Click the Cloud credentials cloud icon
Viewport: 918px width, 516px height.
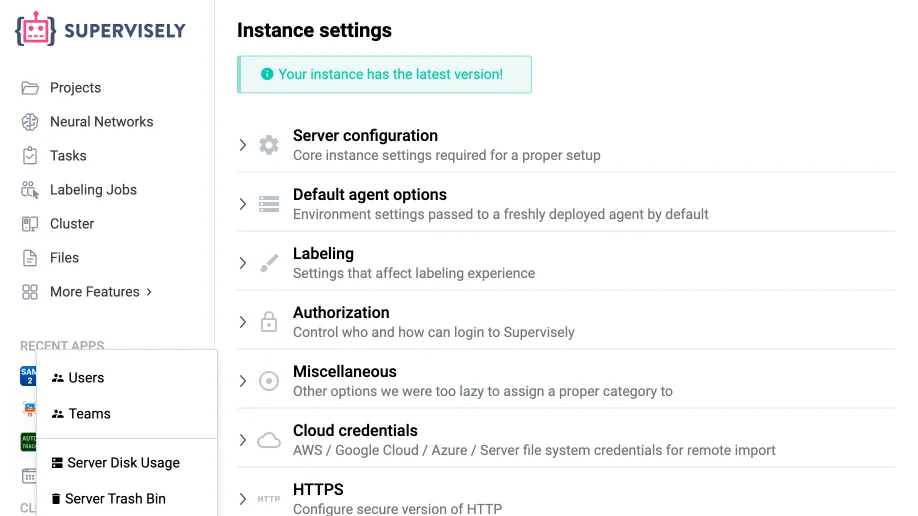tap(269, 440)
